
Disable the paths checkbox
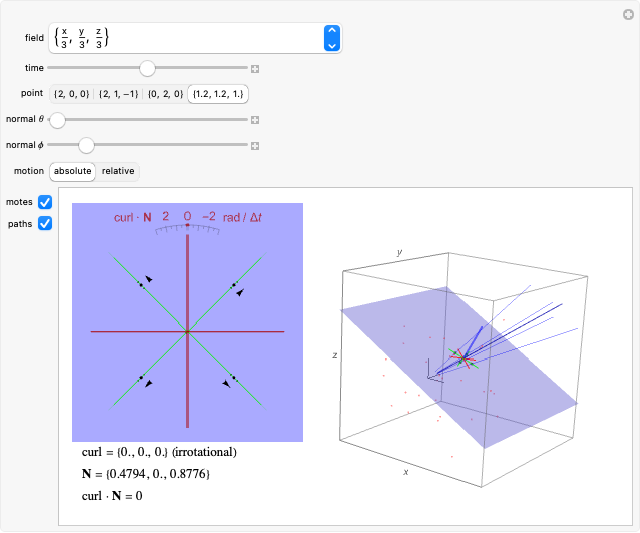click(x=45, y=223)
